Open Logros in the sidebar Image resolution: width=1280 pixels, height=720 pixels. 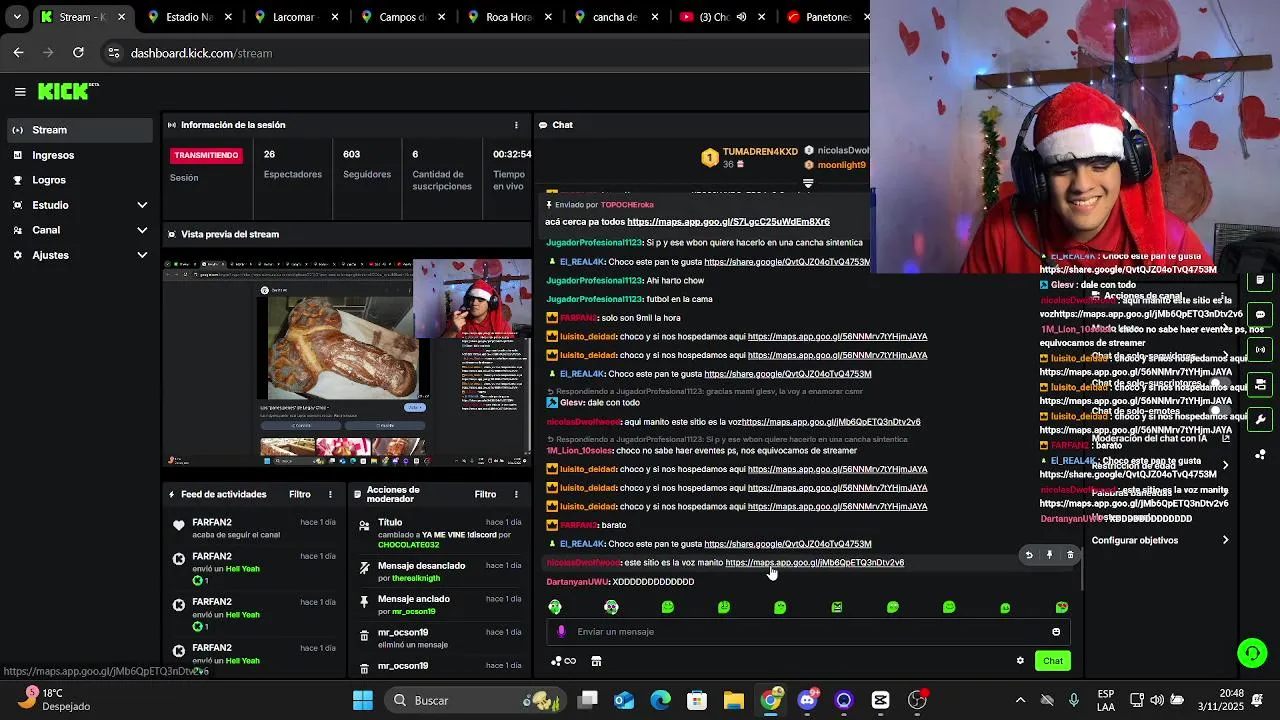click(81, 180)
